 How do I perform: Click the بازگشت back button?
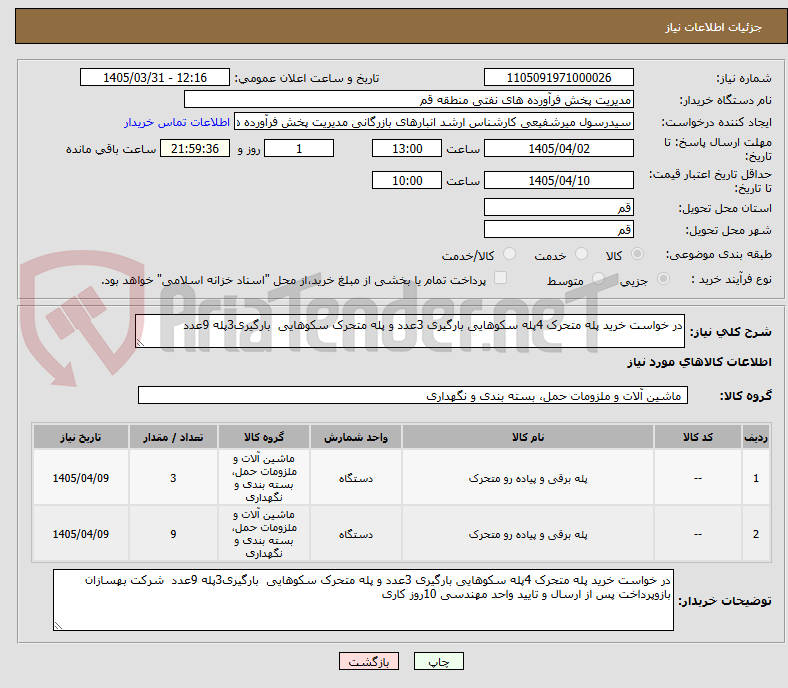[369, 661]
